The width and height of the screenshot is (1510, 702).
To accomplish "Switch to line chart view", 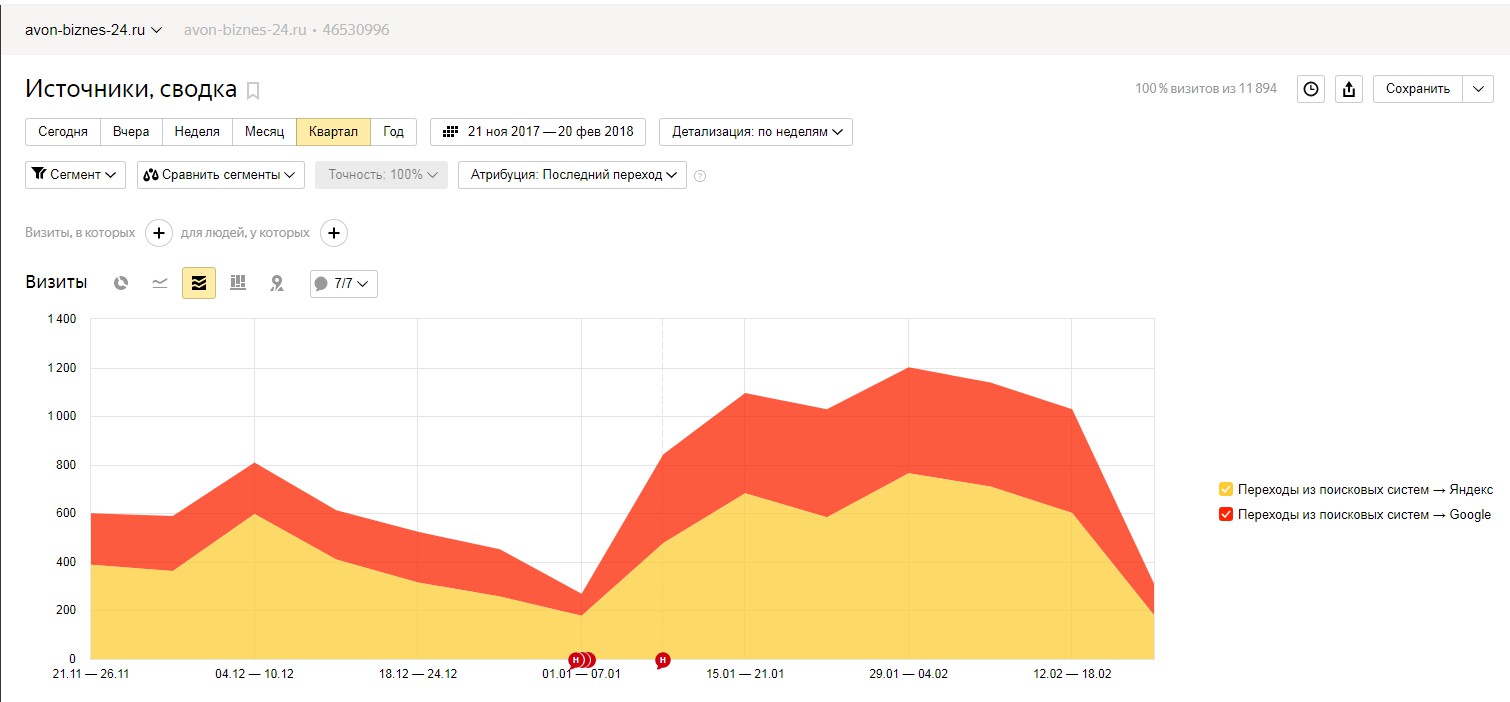I will [x=160, y=283].
